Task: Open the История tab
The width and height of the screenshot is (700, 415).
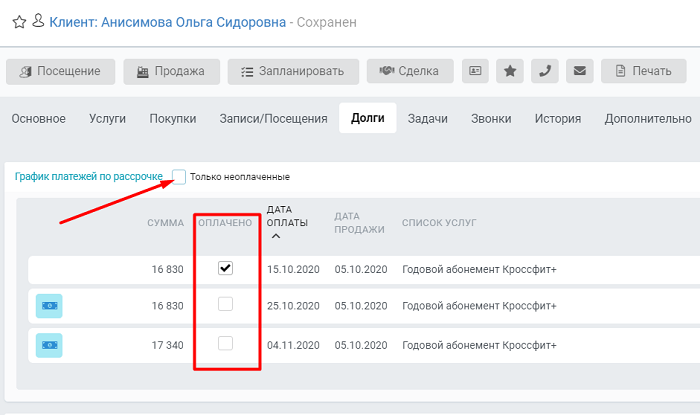Action: pos(558,119)
